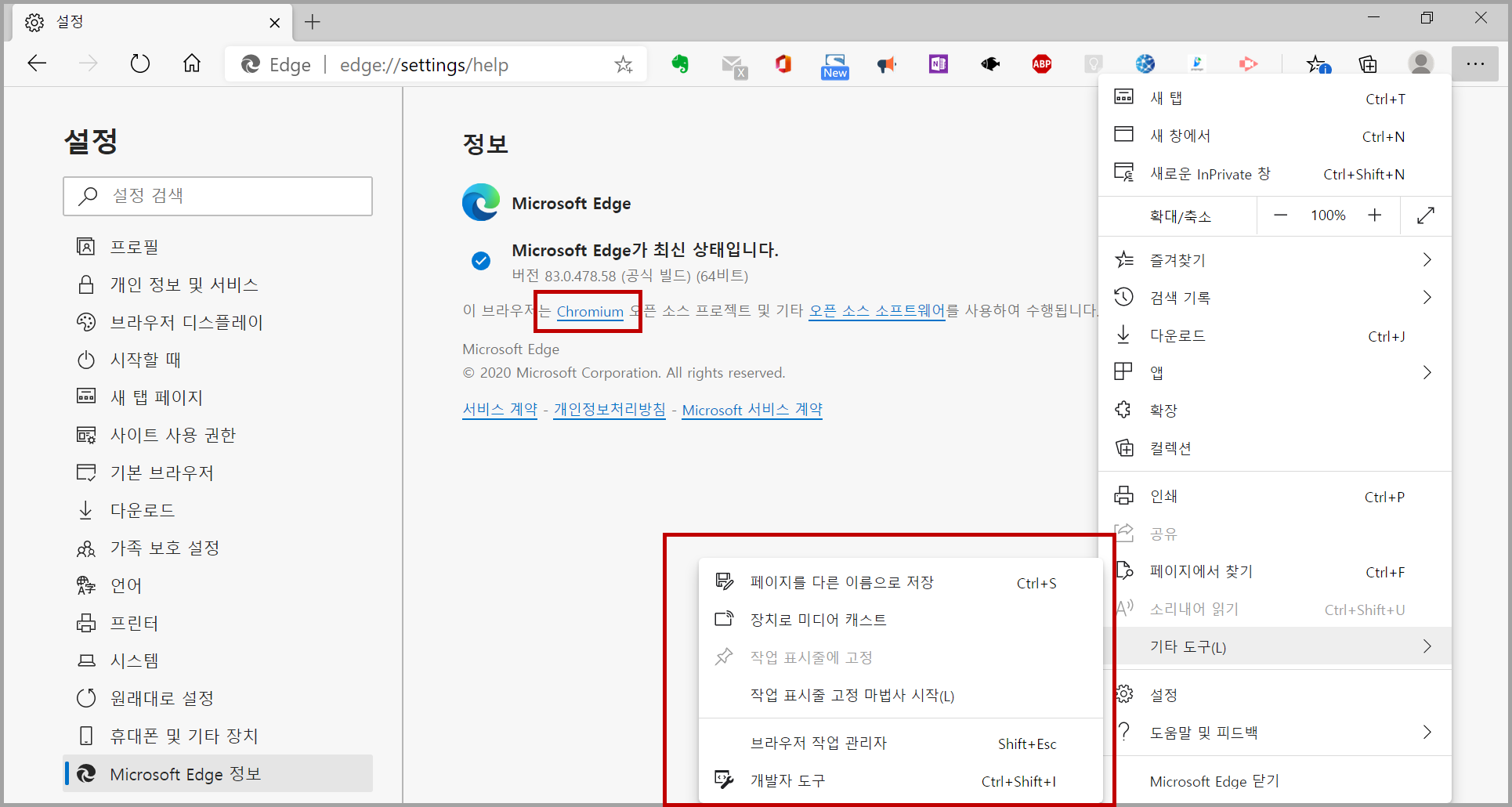1512x807 pixels.
Task: Decrease zoom with minus button
Action: (1281, 215)
